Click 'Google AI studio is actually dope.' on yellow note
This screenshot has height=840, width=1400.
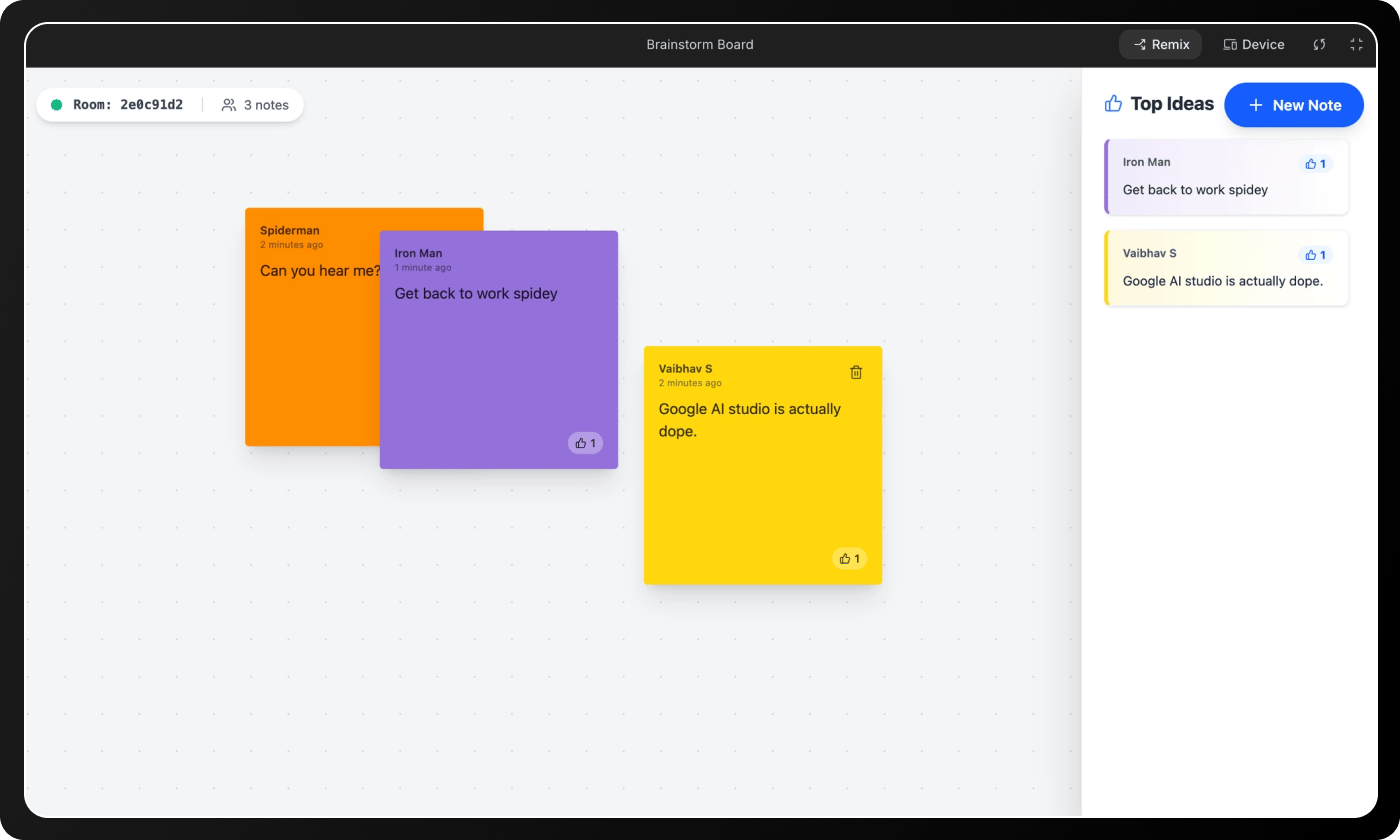point(750,420)
